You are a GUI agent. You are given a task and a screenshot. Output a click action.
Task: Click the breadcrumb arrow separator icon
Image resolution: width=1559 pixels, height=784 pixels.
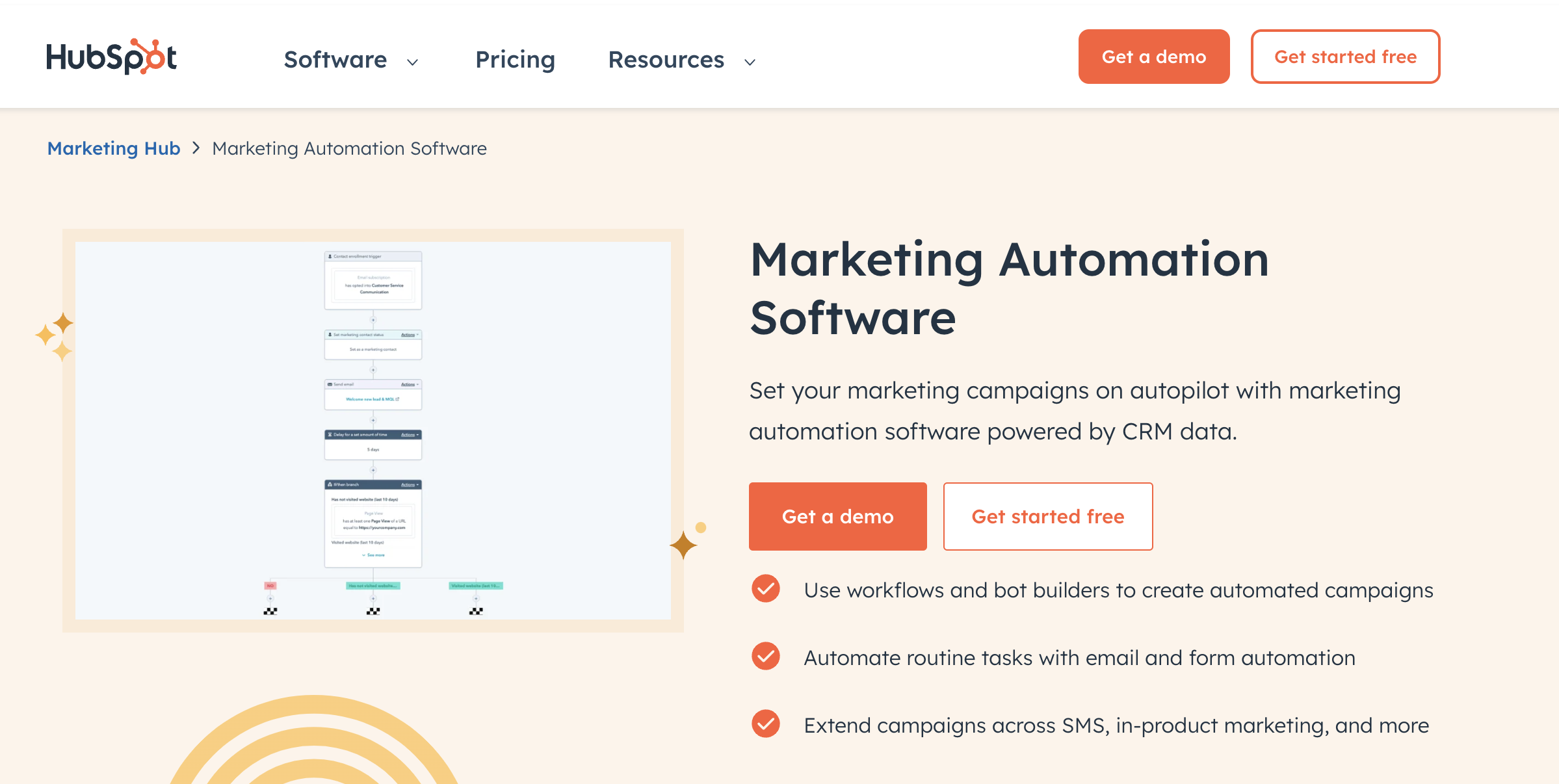click(x=196, y=148)
